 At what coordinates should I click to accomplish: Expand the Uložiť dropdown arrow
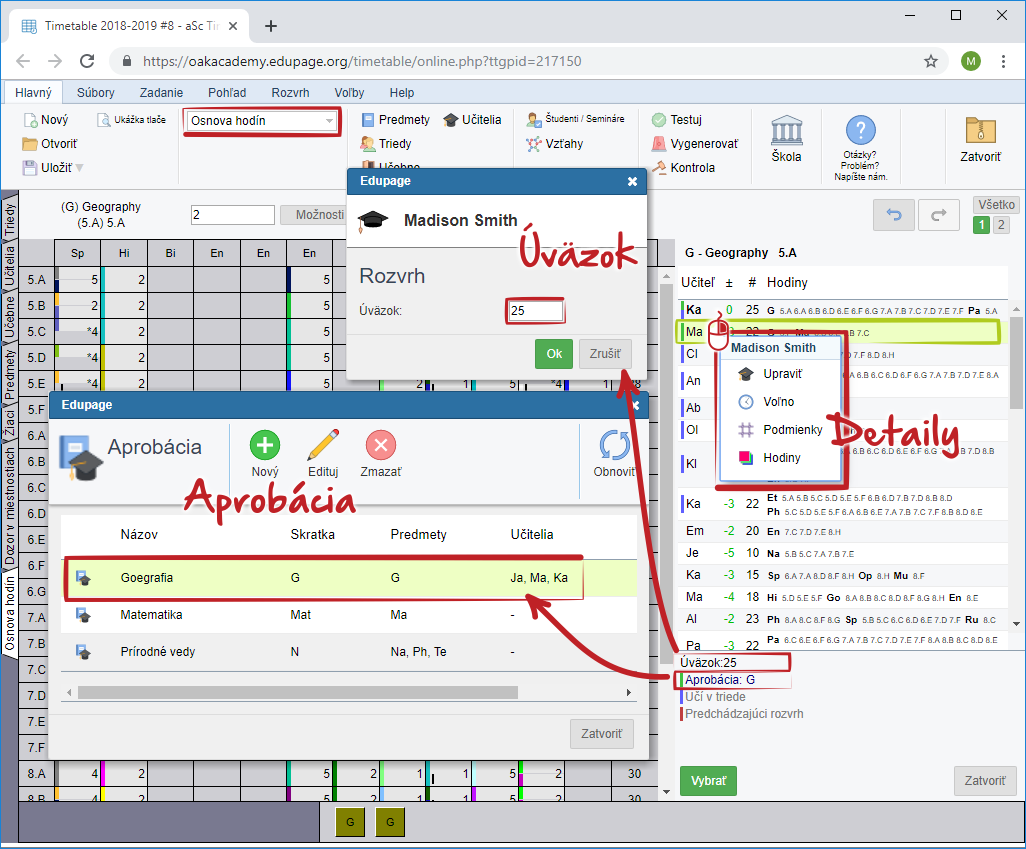coord(80,168)
